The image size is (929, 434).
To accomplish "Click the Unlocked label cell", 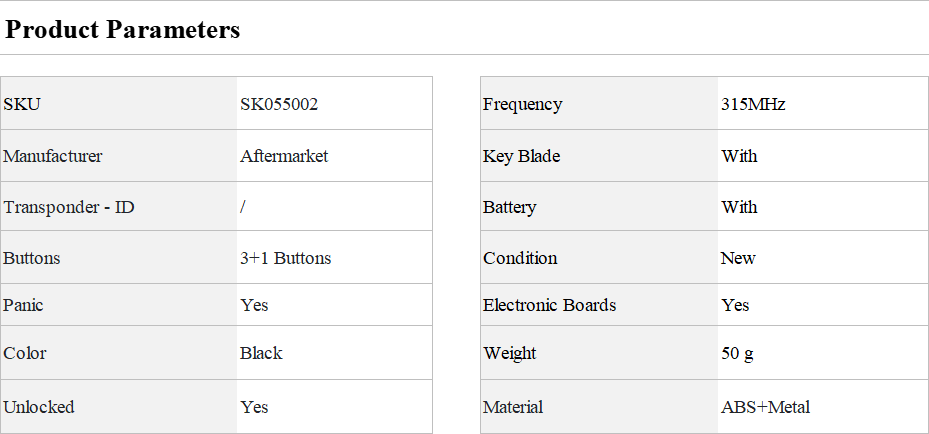I will point(118,407).
